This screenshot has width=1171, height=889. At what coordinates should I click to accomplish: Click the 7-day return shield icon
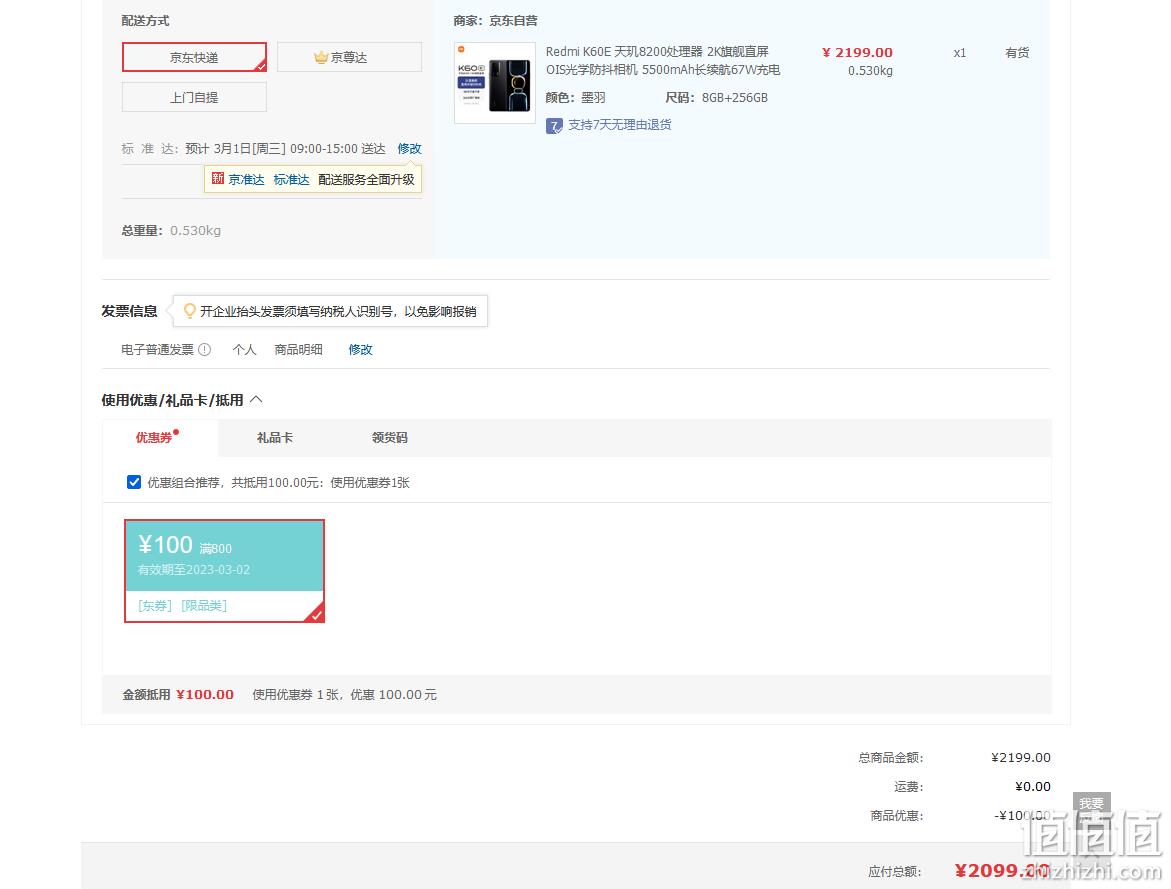click(554, 126)
